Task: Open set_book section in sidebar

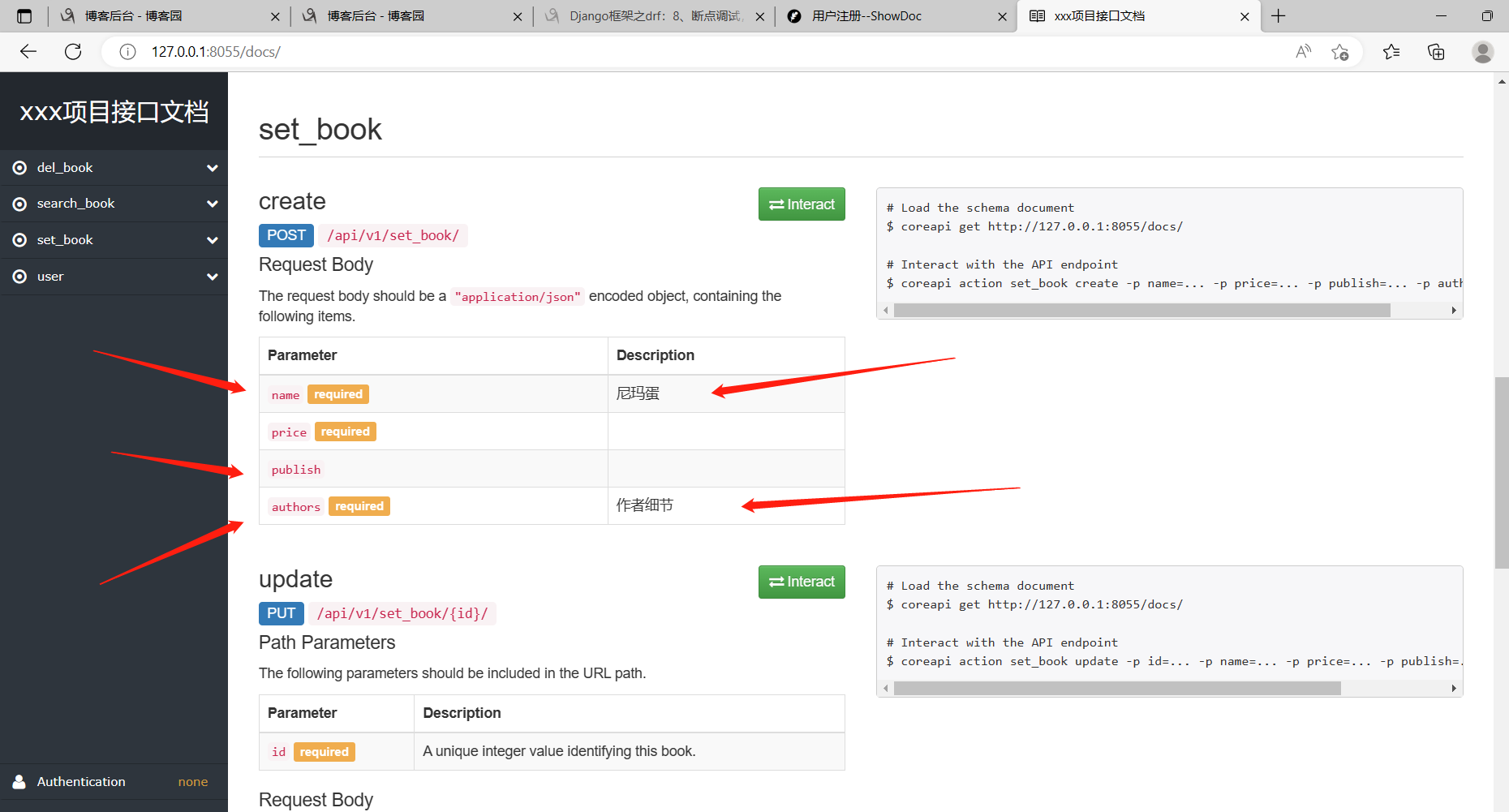Action: tap(114, 240)
